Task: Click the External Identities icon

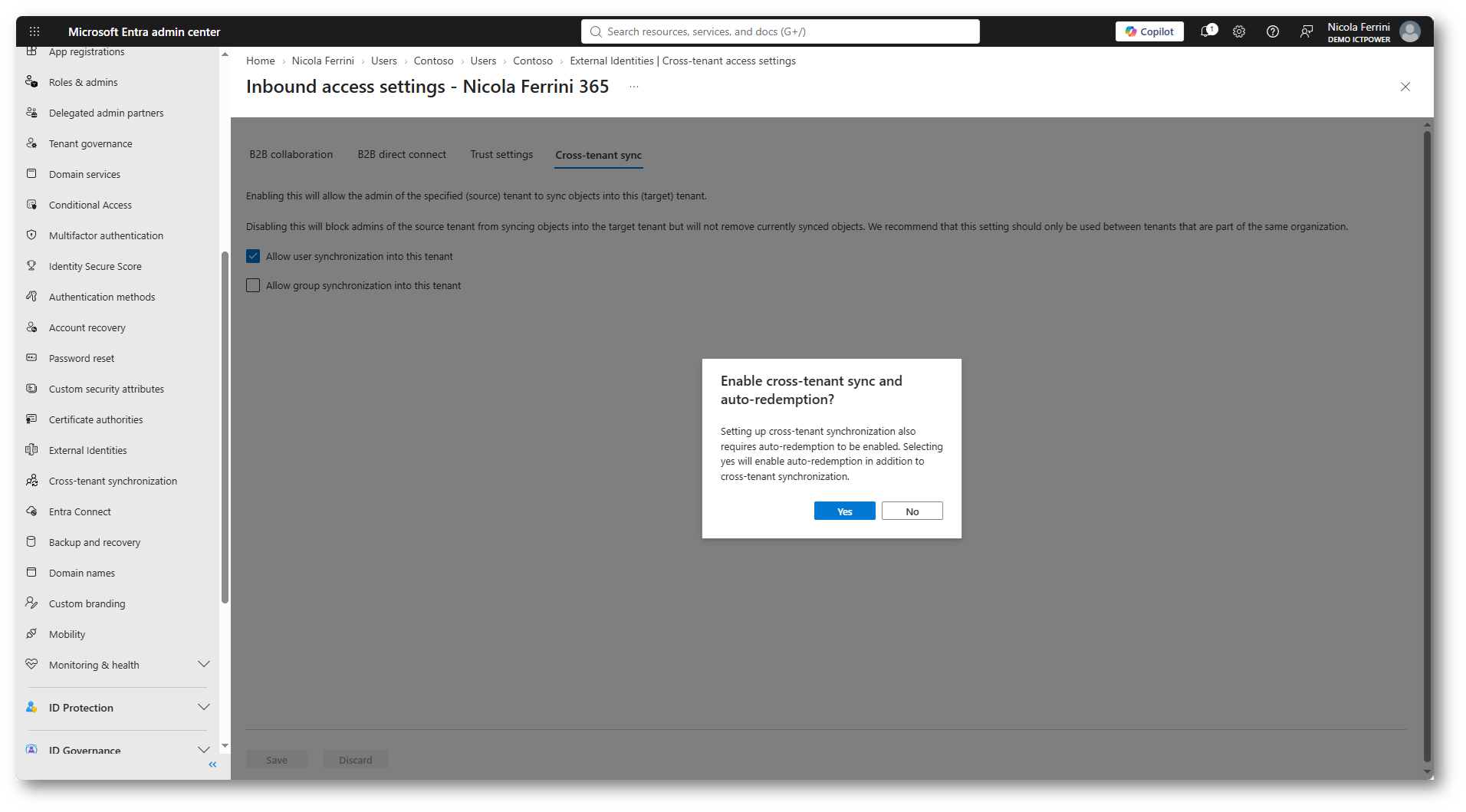Action: click(x=31, y=450)
